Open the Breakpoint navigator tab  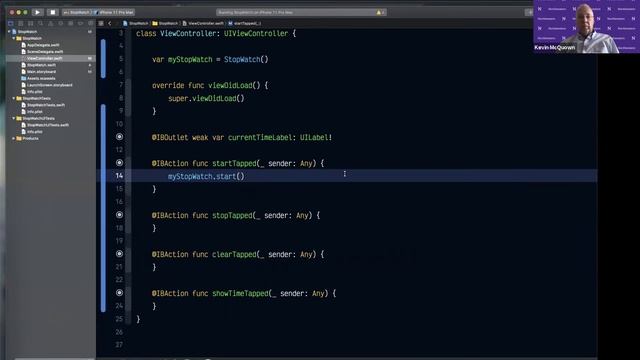click(80, 23)
